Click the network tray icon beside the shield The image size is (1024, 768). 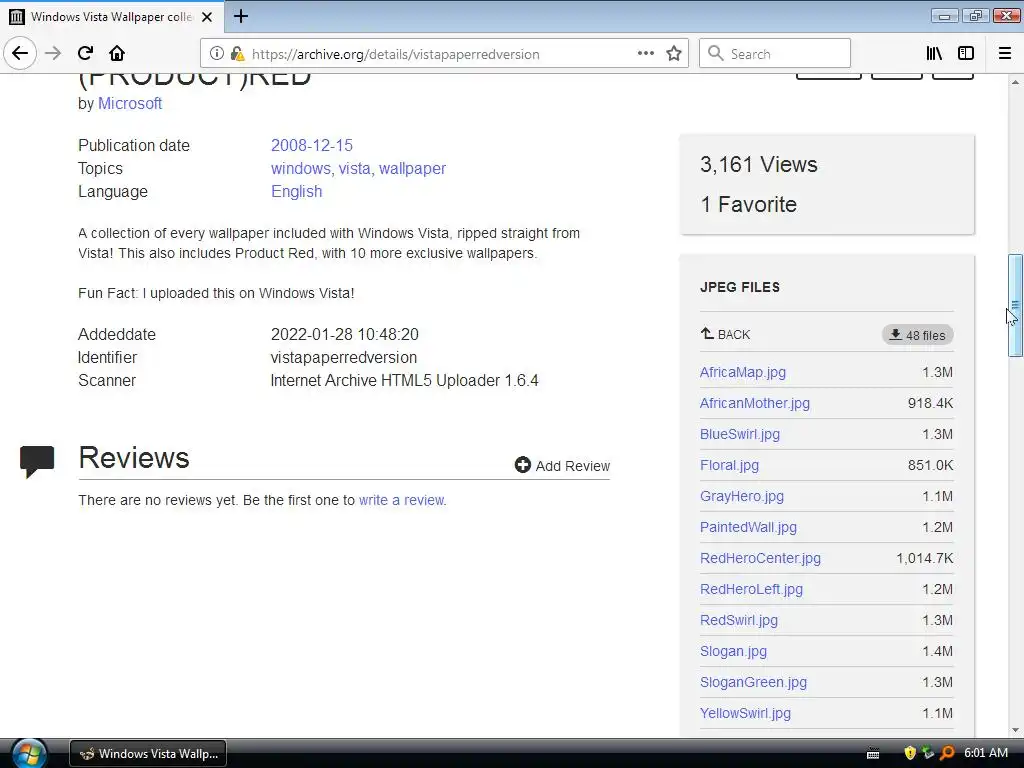pyautogui.click(x=928, y=753)
